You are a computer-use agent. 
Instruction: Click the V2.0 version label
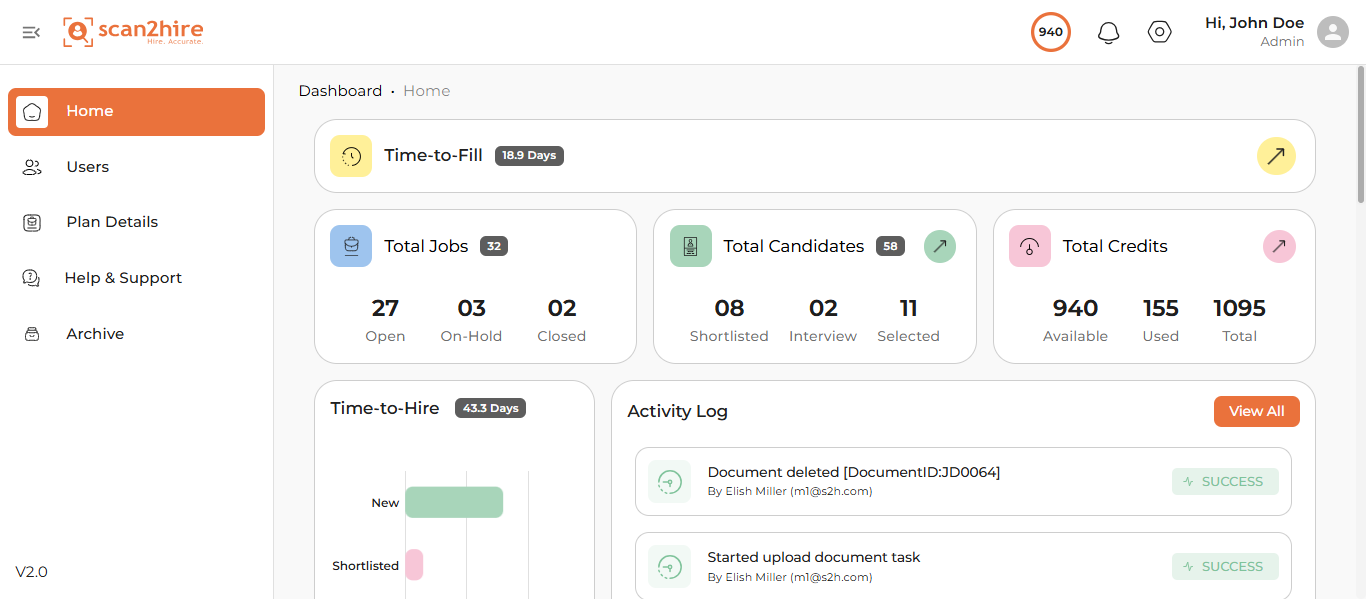coord(31,572)
